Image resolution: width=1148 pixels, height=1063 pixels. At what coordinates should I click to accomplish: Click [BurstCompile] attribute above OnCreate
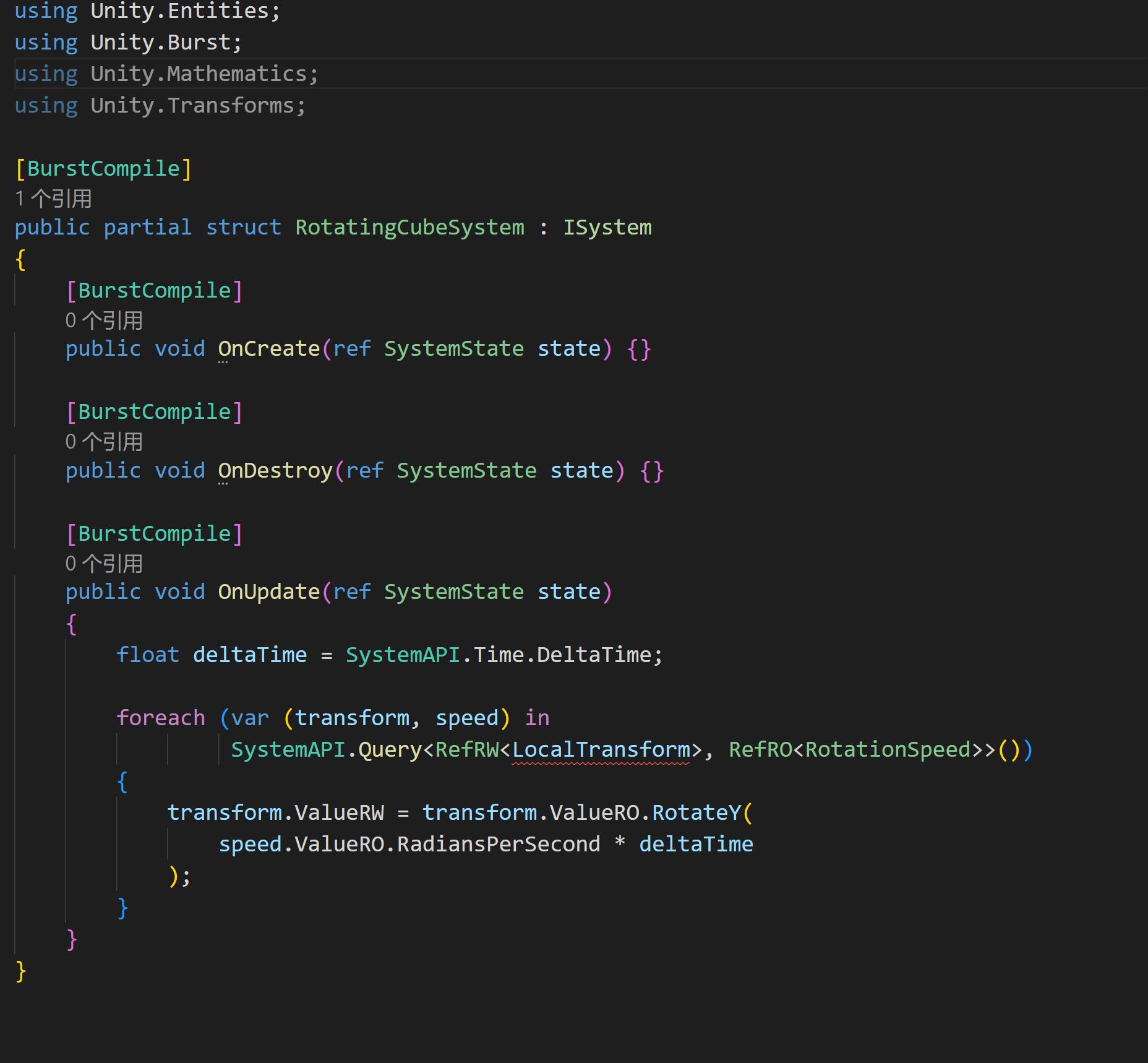click(x=155, y=290)
